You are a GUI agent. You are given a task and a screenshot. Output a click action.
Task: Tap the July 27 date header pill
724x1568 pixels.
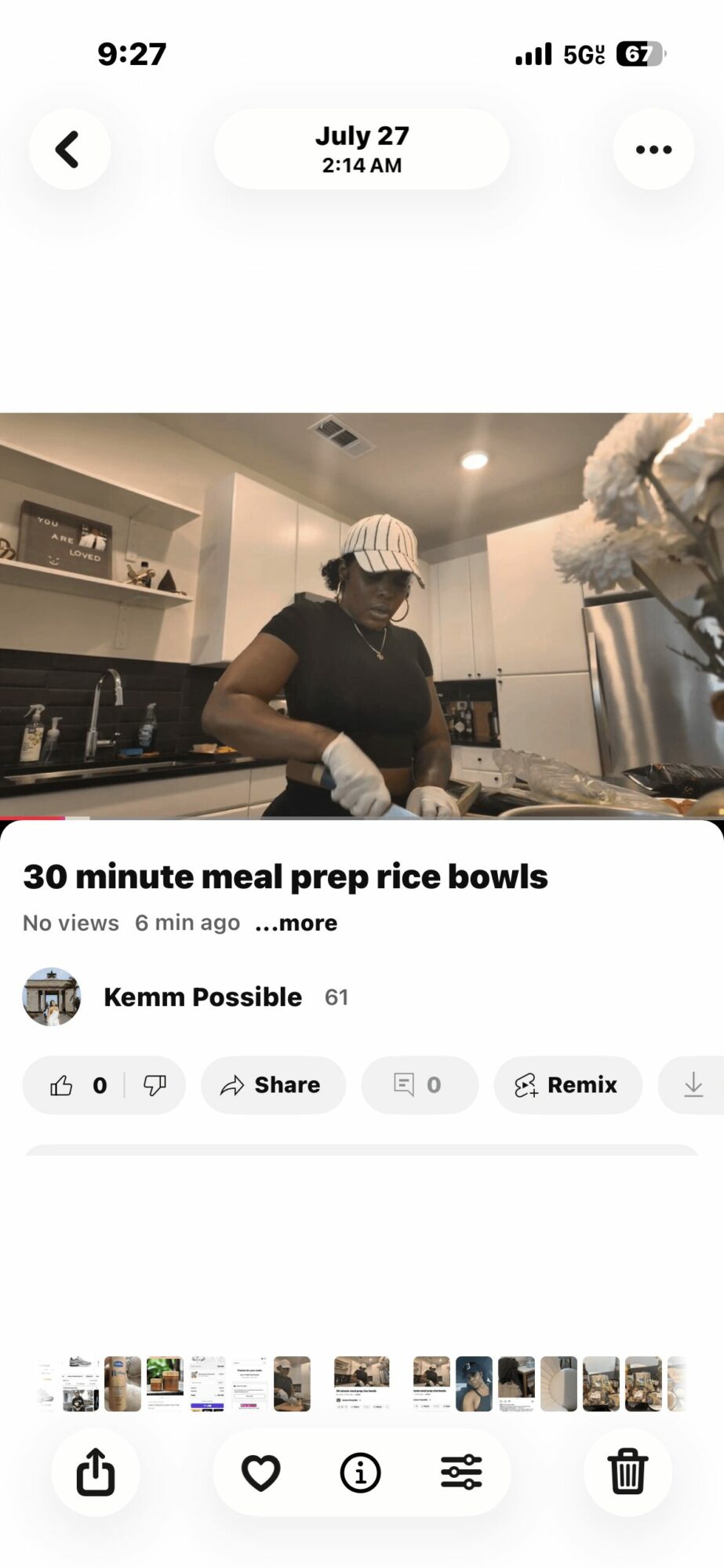362,149
